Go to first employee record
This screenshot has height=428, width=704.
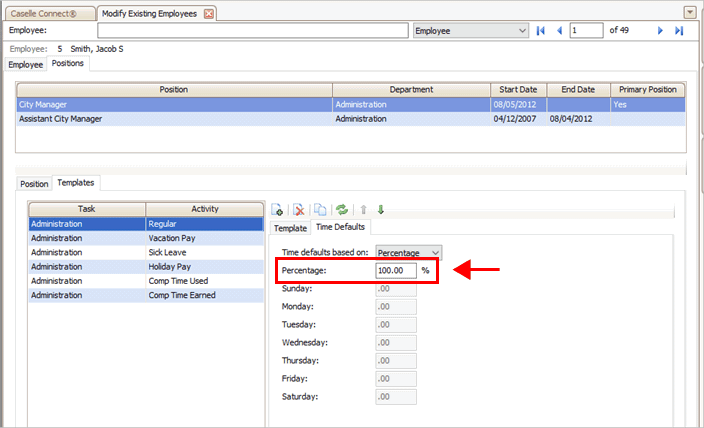pos(541,31)
